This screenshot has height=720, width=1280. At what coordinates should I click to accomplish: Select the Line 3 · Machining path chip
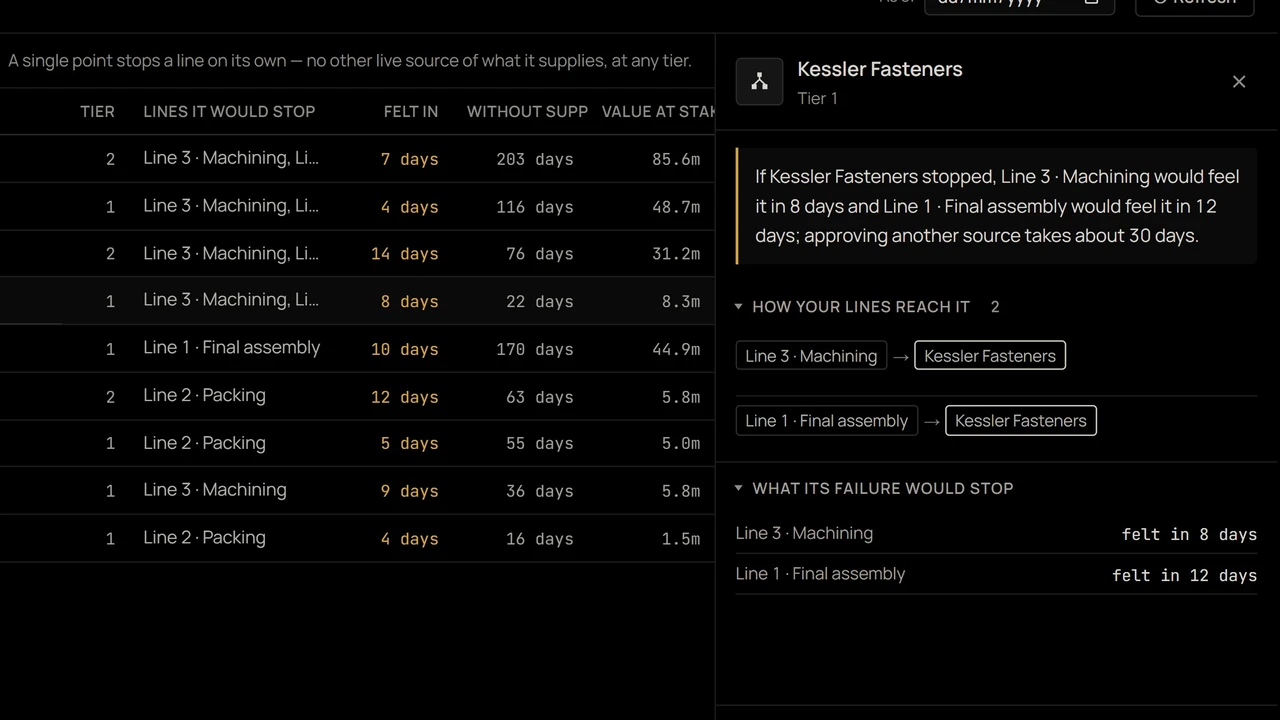811,356
